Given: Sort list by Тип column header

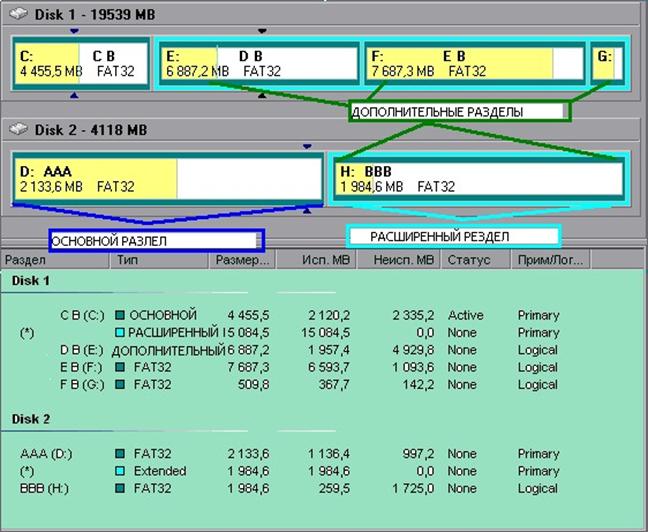Looking at the screenshot, I should [160, 260].
